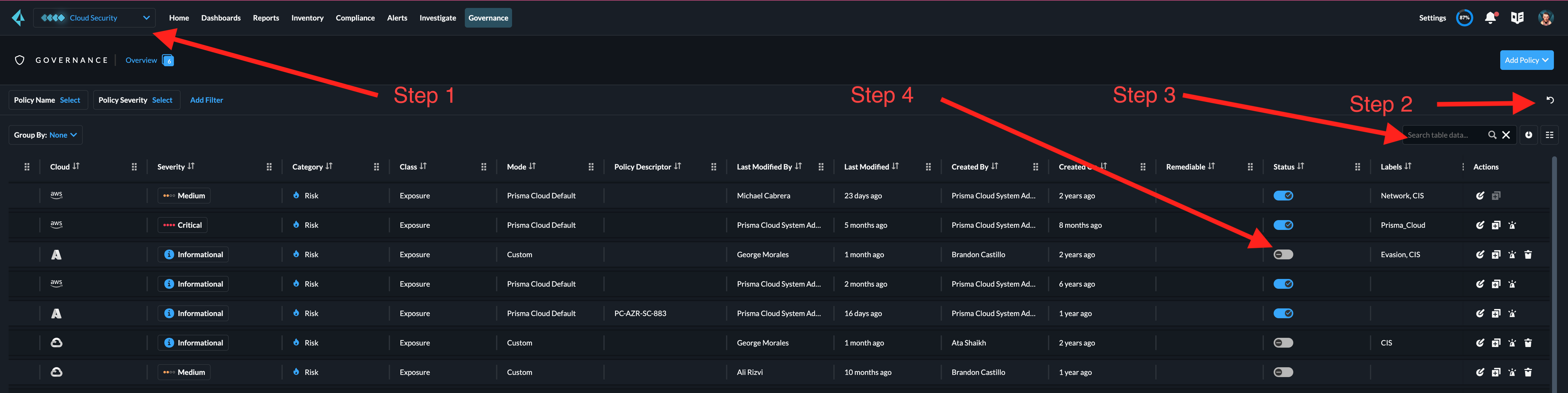The width and height of the screenshot is (1568, 393).
Task: Clone the Prisma_Cloud labeled policy
Action: [1496, 225]
